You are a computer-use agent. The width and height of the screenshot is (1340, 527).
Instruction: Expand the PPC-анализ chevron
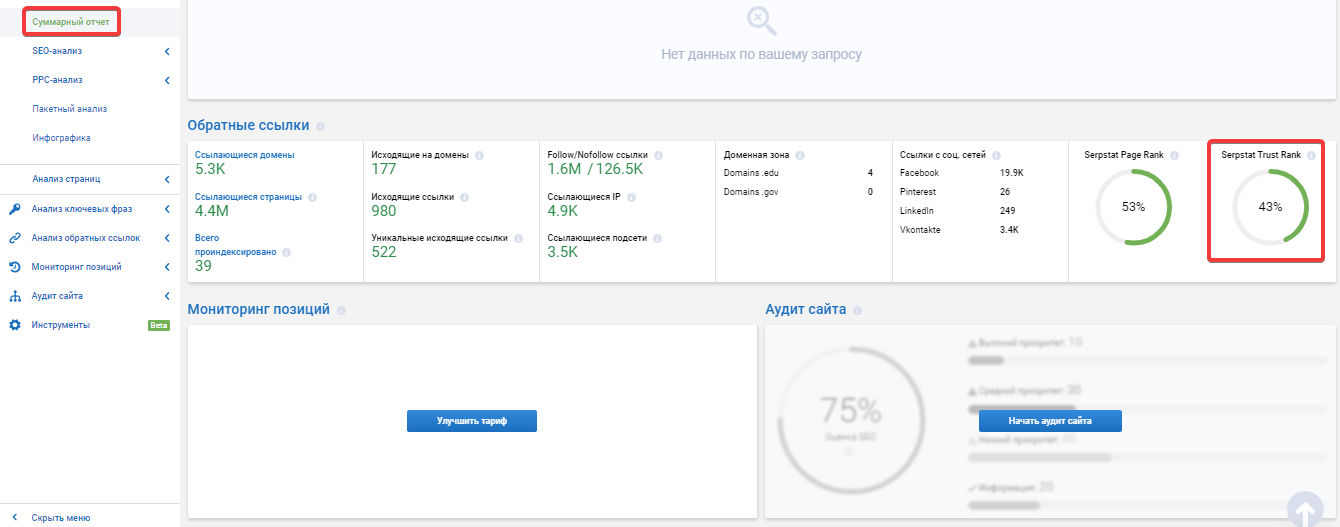click(167, 80)
